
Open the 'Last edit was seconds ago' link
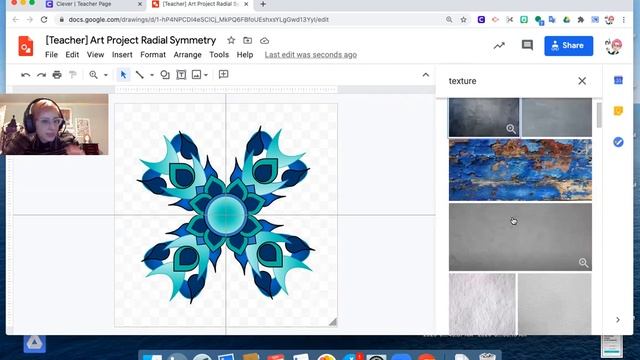click(311, 55)
